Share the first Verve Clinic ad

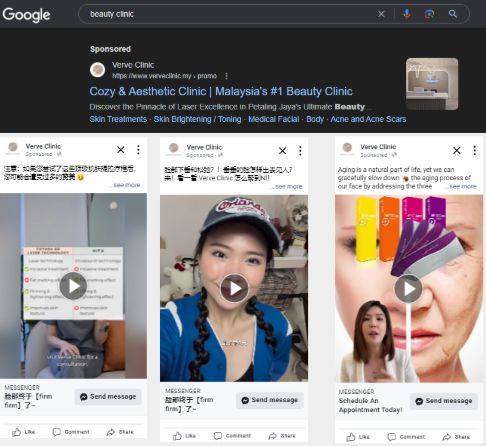click(x=120, y=432)
